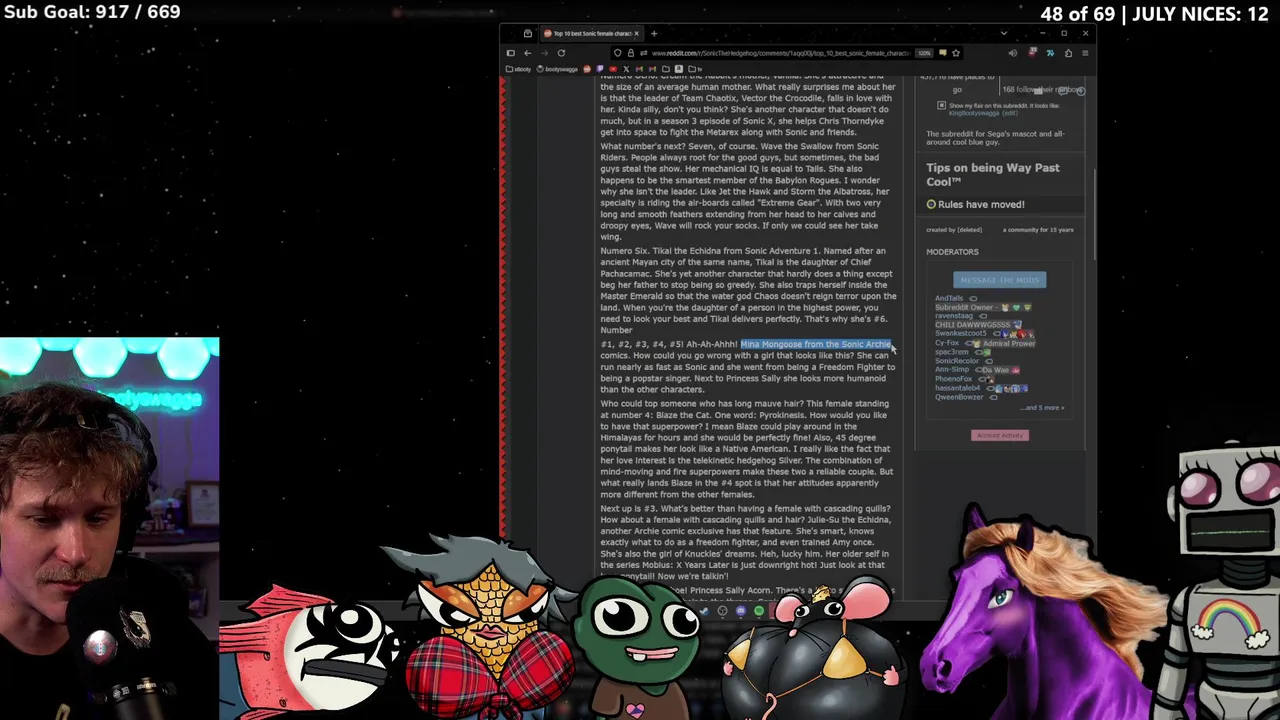The width and height of the screenshot is (1280, 720).
Task: Open moderator SonicRecolor profile
Action: point(957,361)
